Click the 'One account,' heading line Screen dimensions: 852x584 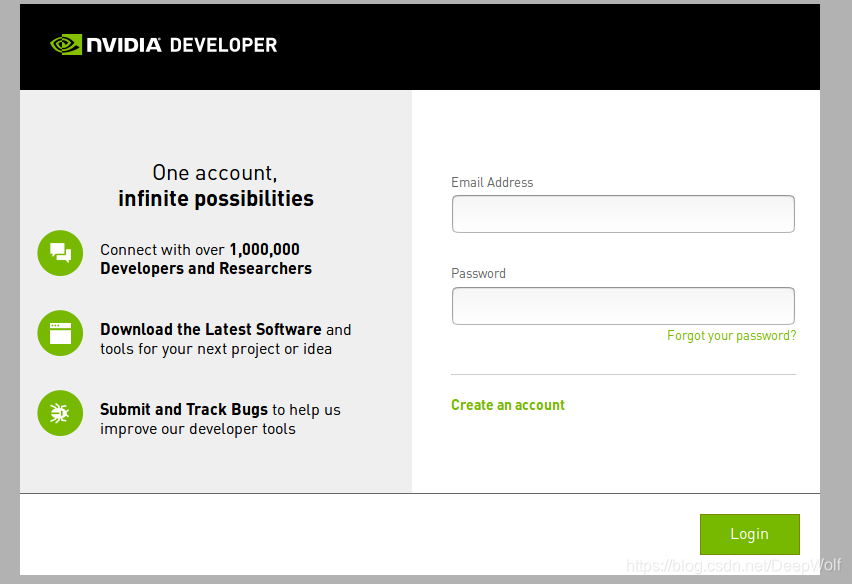point(215,173)
